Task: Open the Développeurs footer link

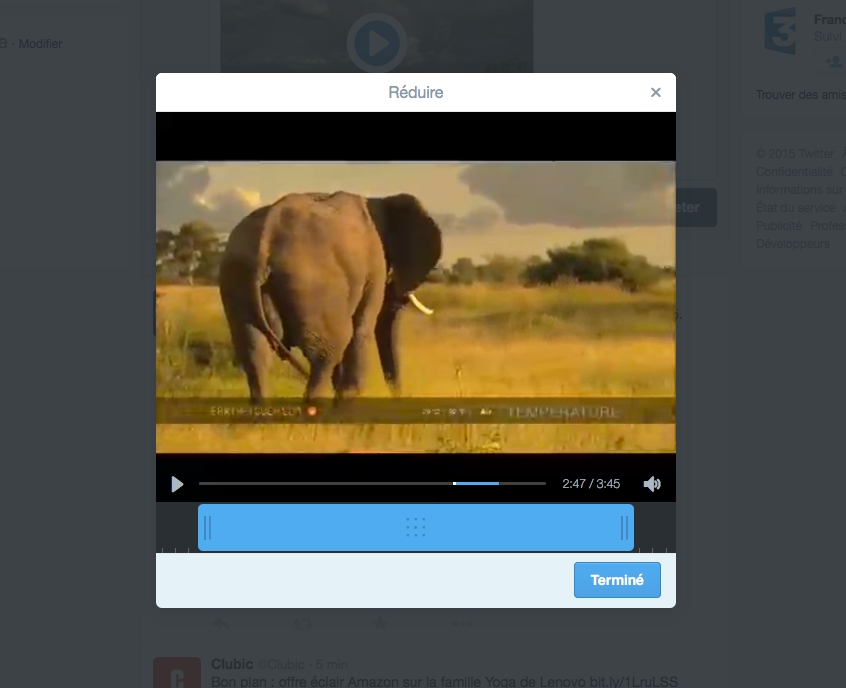Action: click(793, 244)
